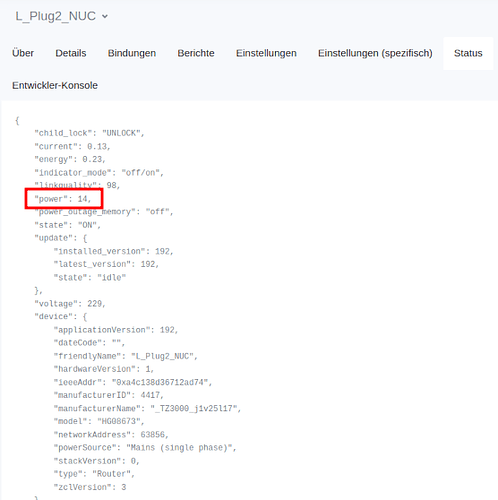The image size is (498, 500).
Task: Click the "device": { line
Action: (x=61, y=317)
